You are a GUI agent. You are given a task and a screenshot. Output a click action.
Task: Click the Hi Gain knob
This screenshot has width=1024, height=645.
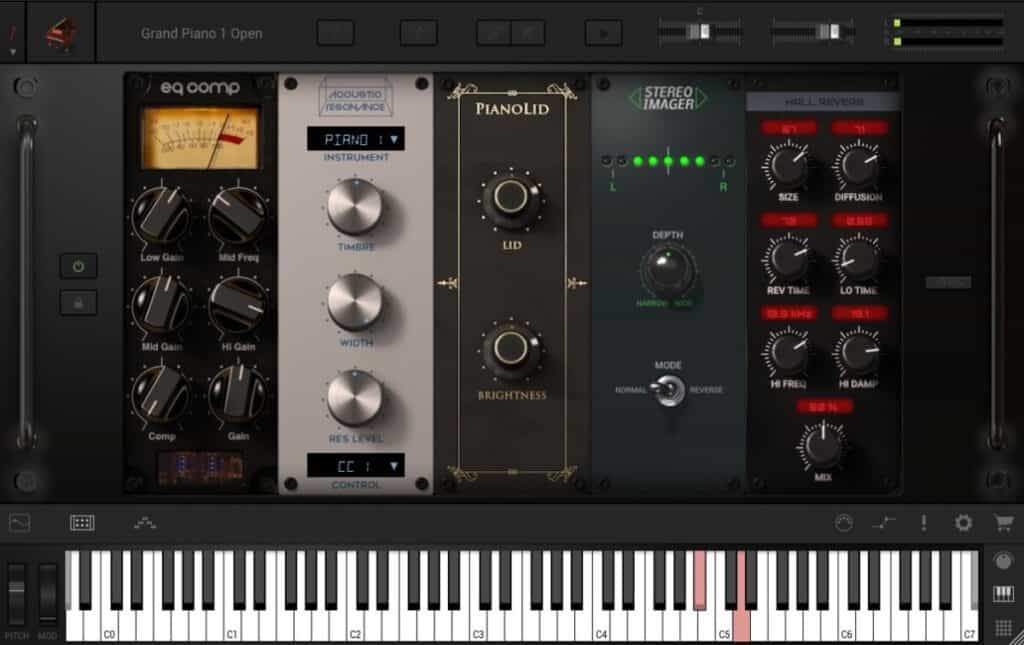pyautogui.click(x=238, y=306)
